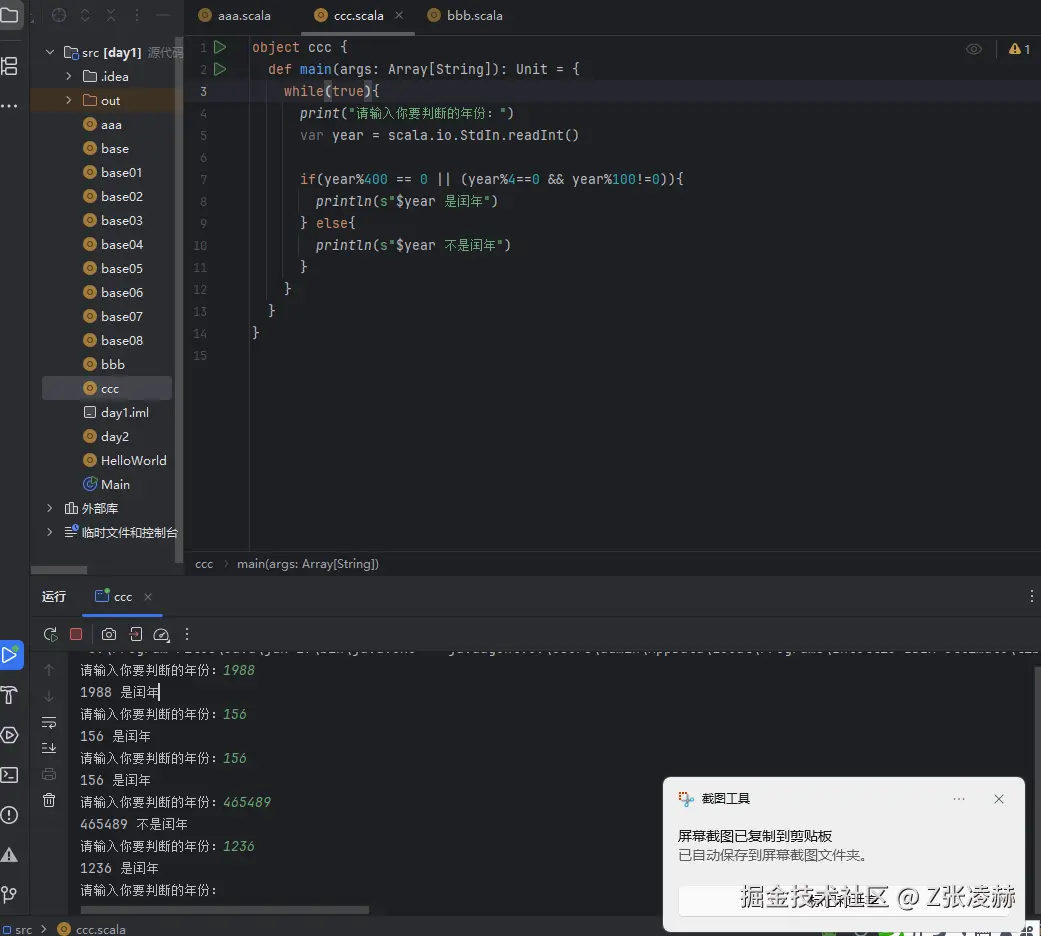Toggle scroll to end in console
The height and width of the screenshot is (936, 1041).
49,748
